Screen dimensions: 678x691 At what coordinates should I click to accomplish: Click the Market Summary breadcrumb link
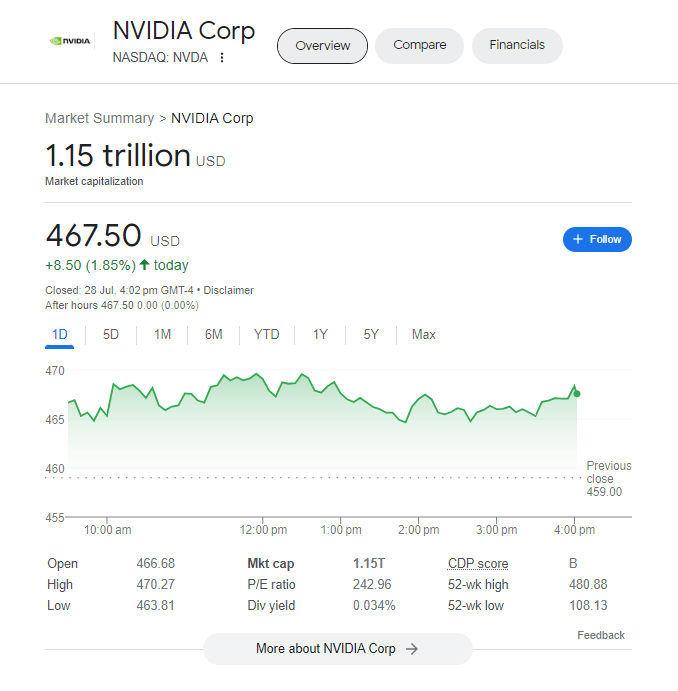click(99, 118)
